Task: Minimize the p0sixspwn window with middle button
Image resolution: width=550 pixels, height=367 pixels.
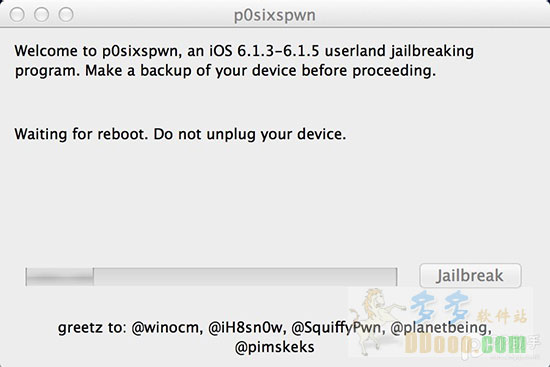Action: [41, 15]
